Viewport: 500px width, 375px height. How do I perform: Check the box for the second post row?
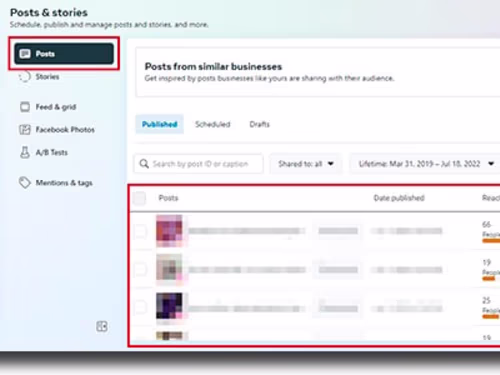140,269
